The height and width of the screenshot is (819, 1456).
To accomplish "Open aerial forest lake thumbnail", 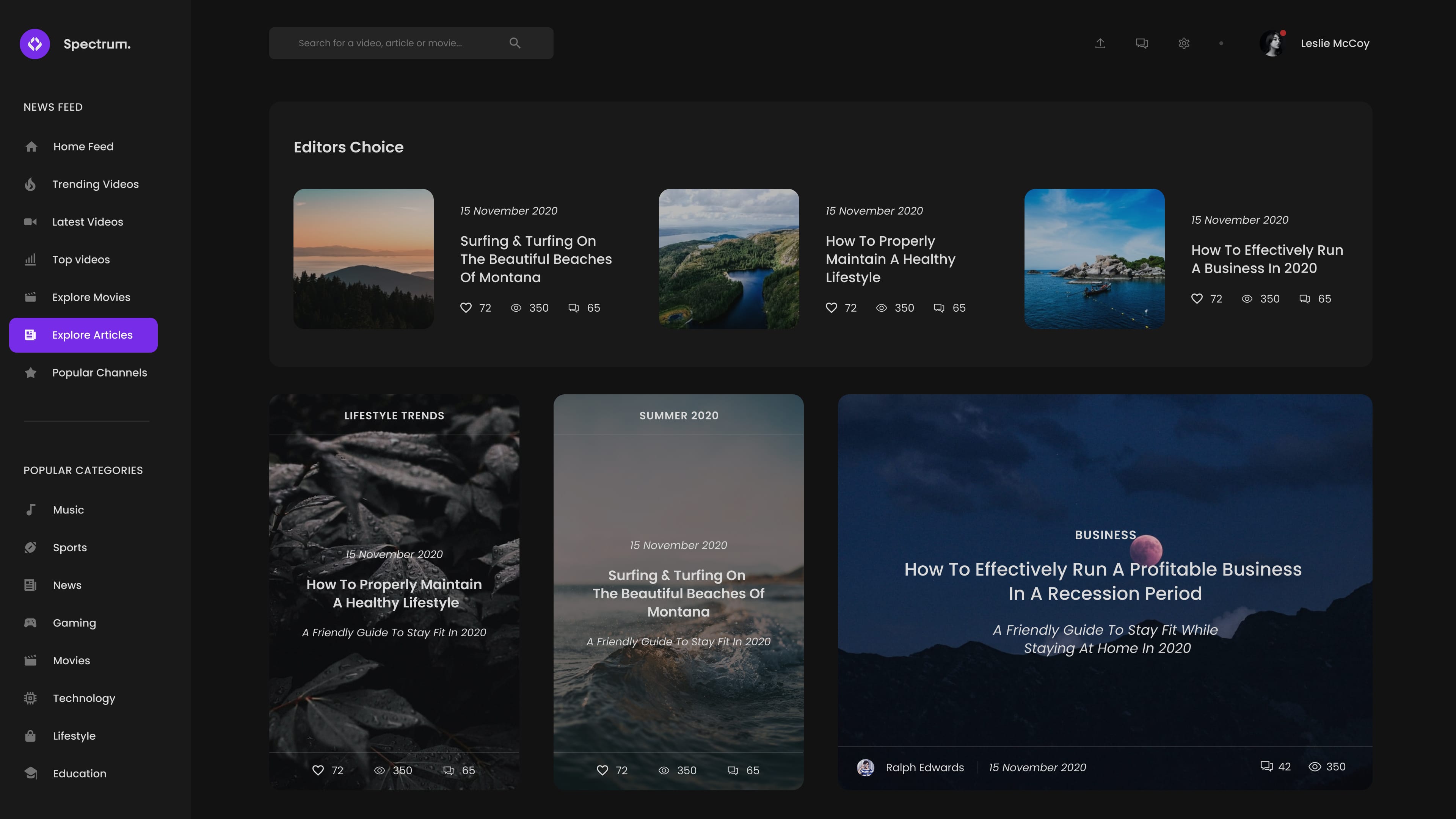I will [728, 259].
